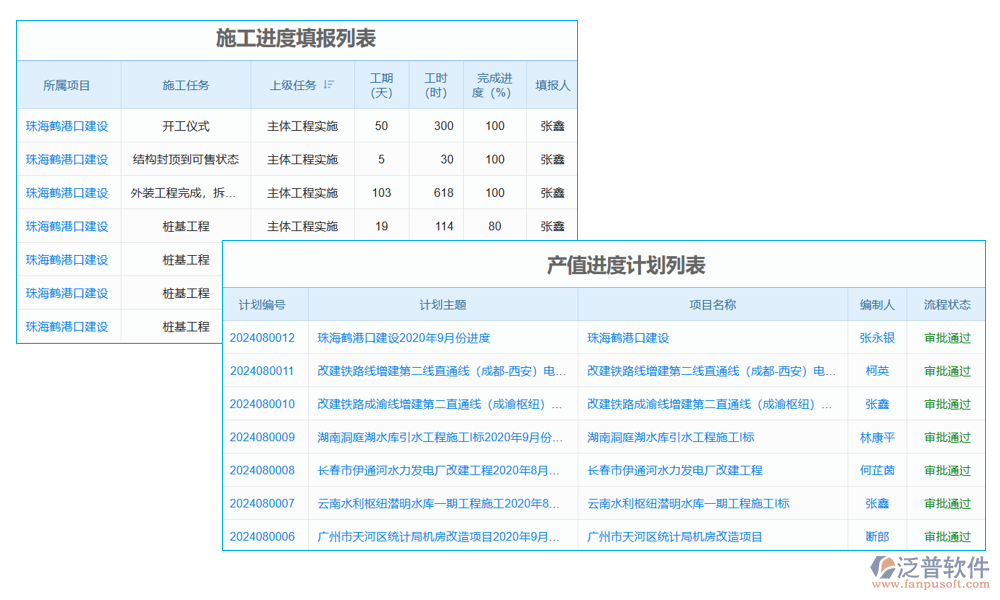Image resolution: width=1000 pixels, height=600 pixels.
Task: Open project link 湖南洞庭湖水库引水工程施工I标
Action: pos(671,437)
